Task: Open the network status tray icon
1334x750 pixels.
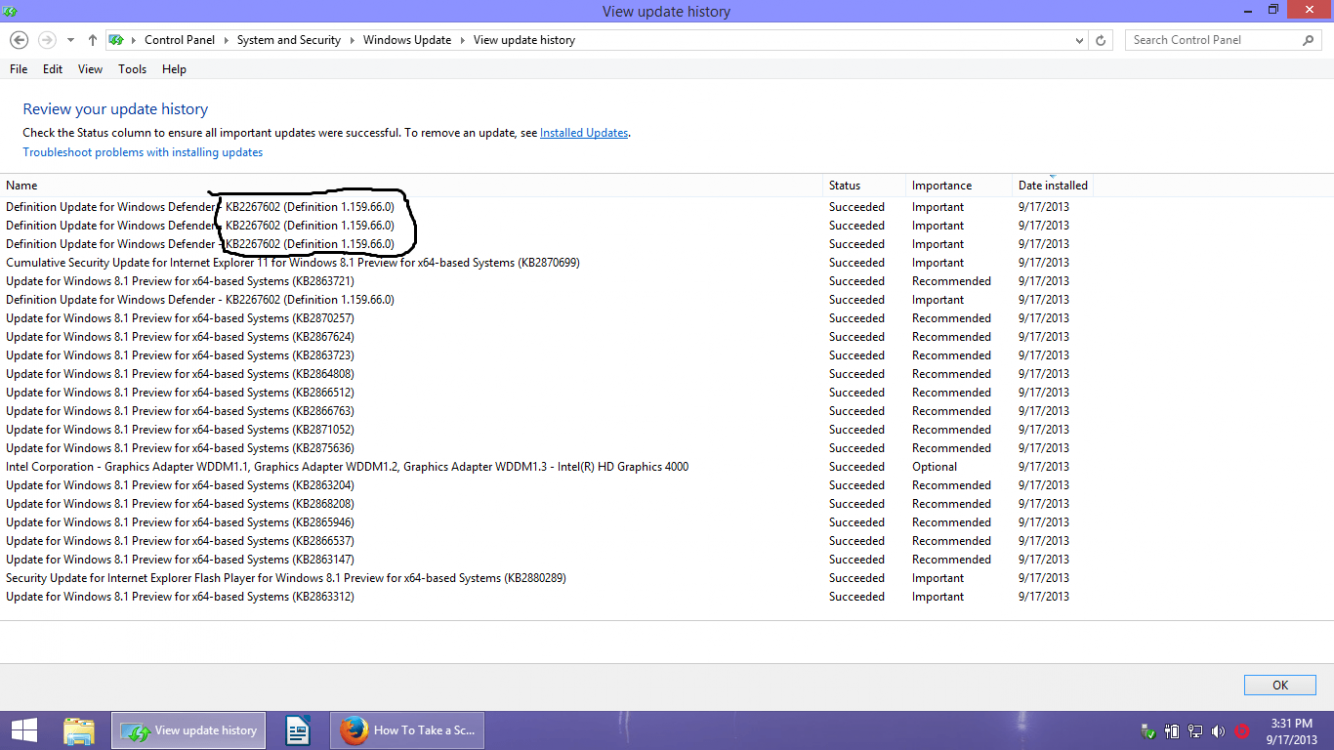Action: 1195,731
